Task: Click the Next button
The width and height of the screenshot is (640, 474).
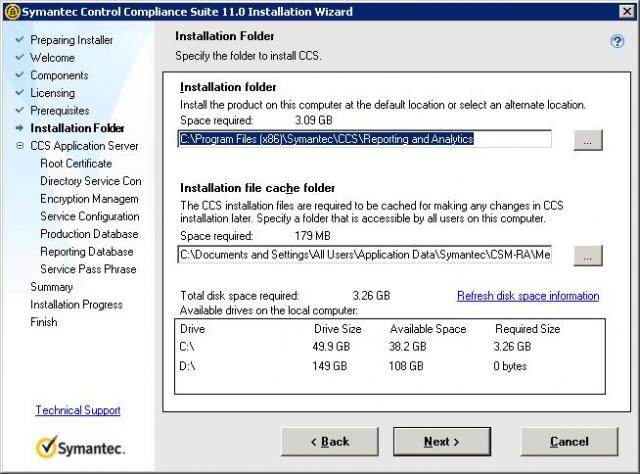Action: (x=442, y=441)
